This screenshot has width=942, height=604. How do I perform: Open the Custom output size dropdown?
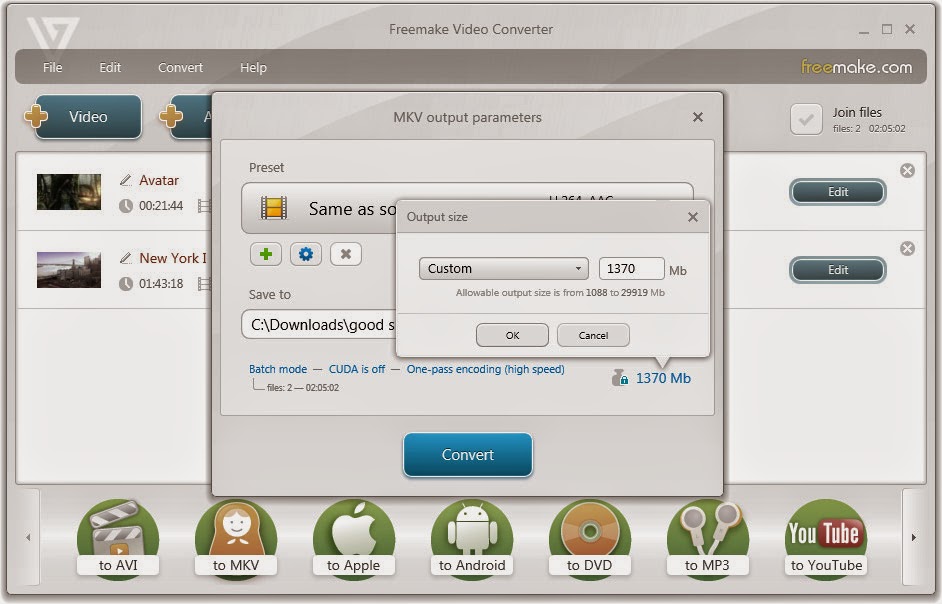coord(502,268)
